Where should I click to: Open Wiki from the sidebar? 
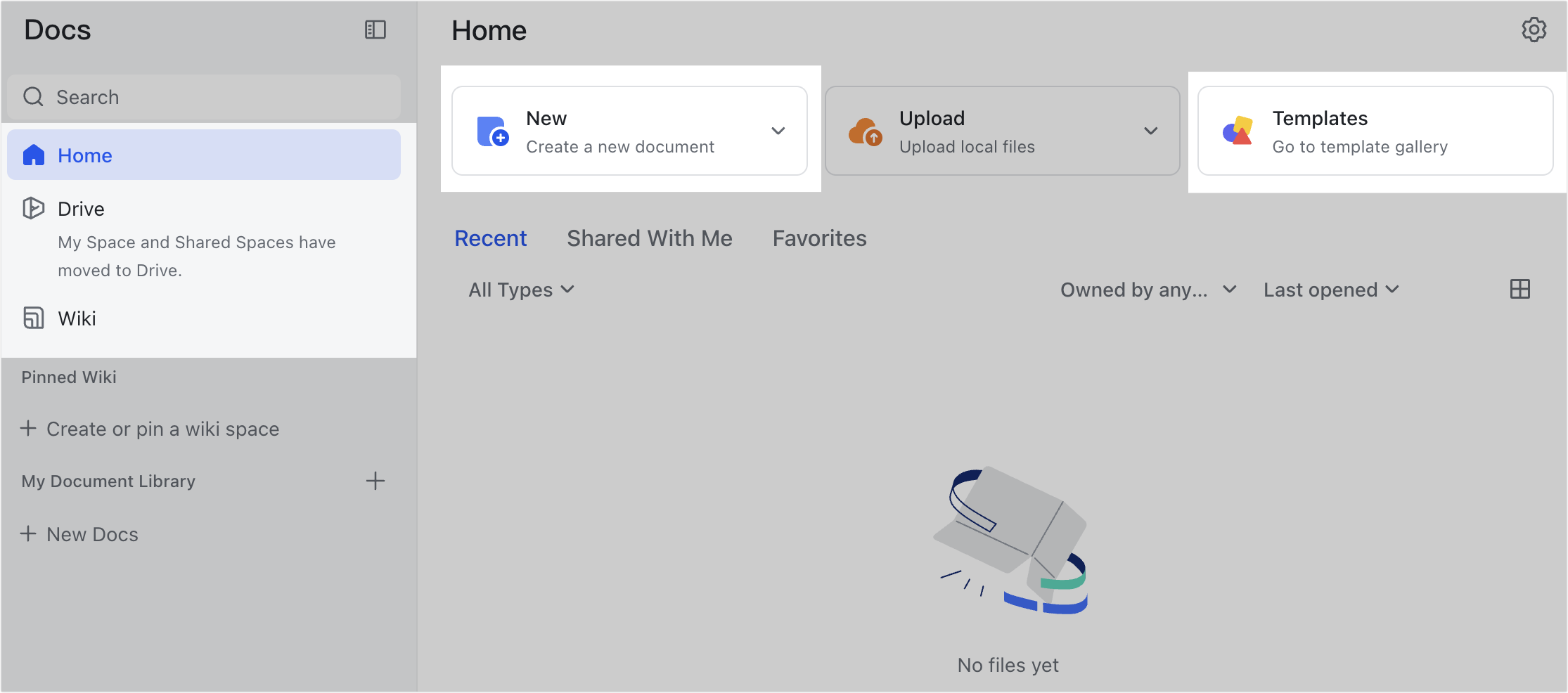click(x=33, y=318)
